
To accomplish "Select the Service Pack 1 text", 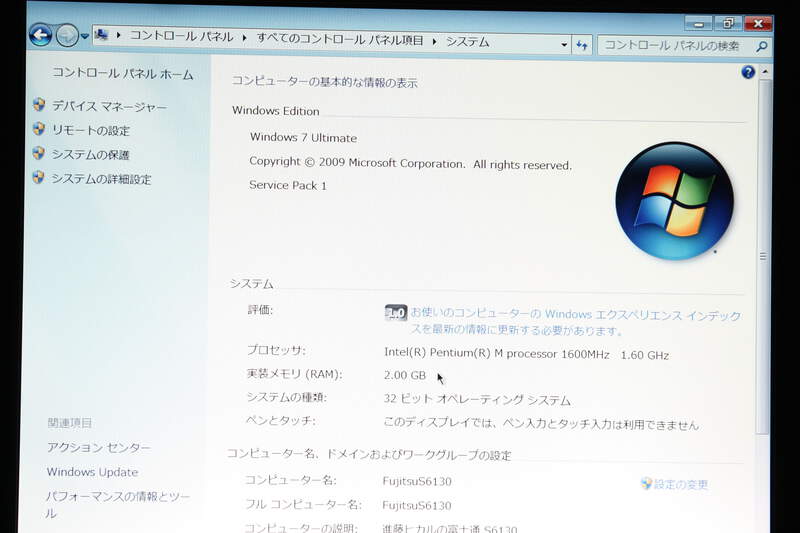I will [288, 185].
